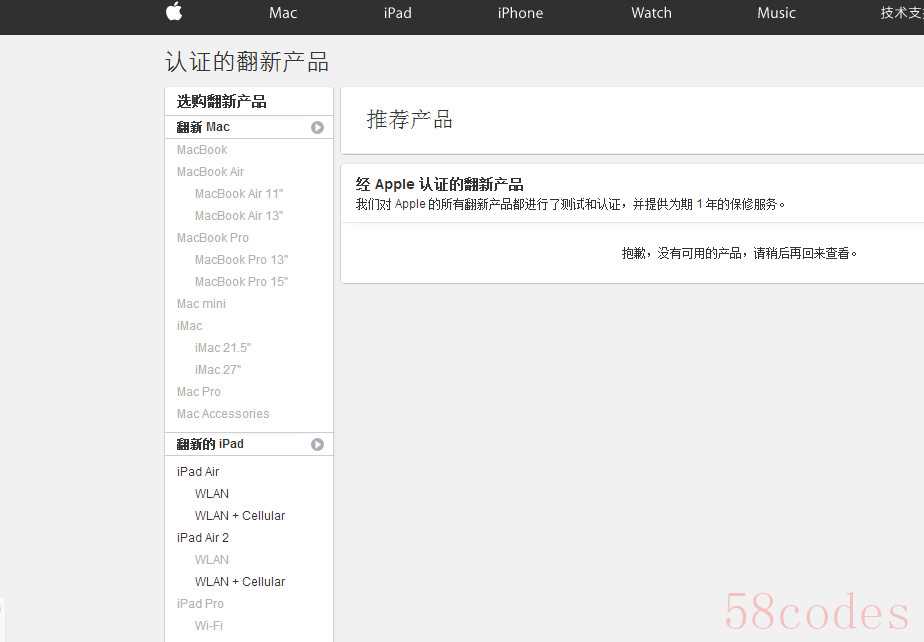Click the 经 Apple 认证的翻新产品 heading
Image resolution: width=924 pixels, height=642 pixels.
(440, 185)
